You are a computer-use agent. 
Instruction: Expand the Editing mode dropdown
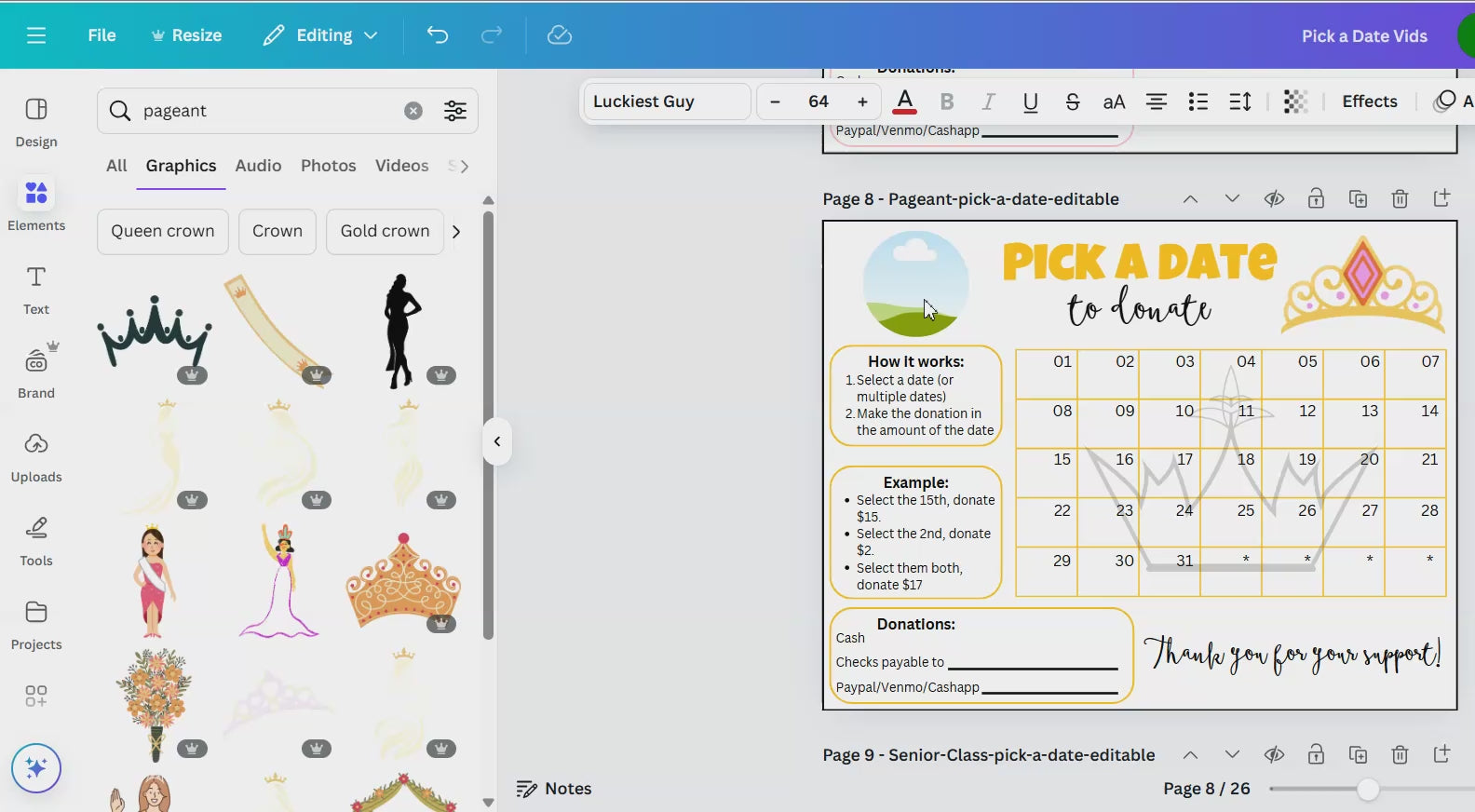(x=321, y=35)
